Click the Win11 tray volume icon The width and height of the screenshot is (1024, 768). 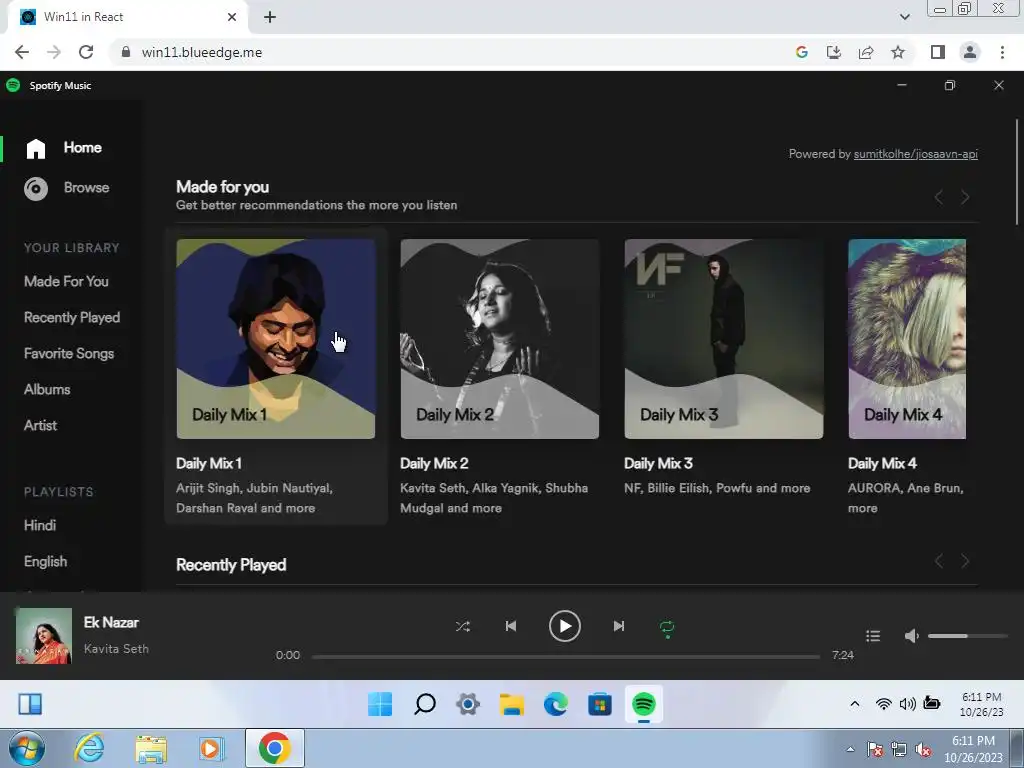(x=907, y=703)
